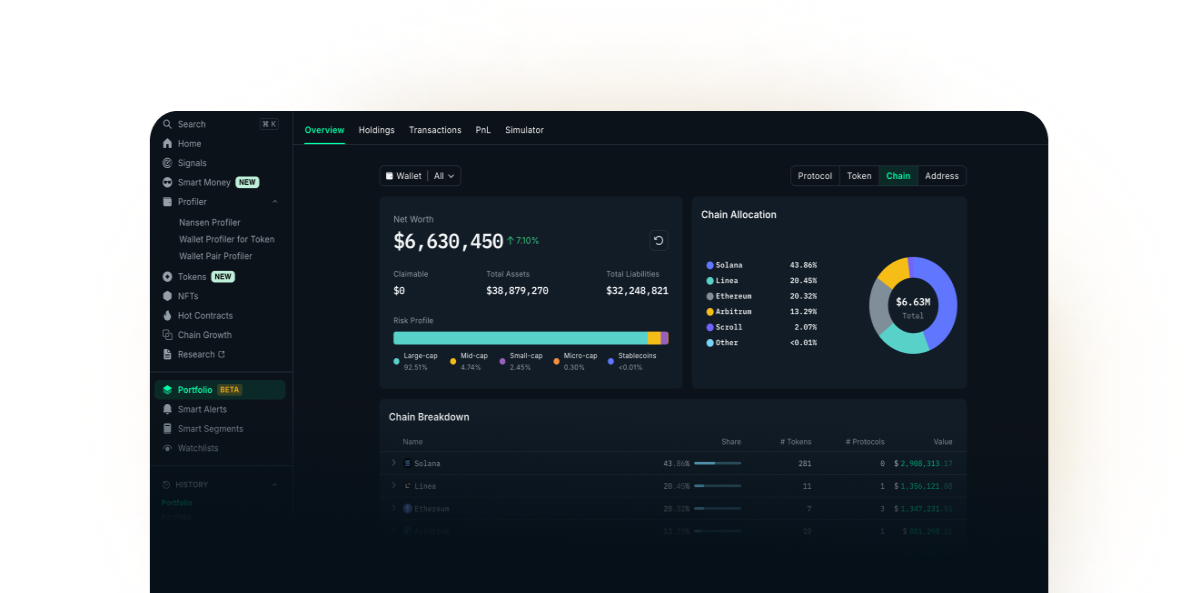Sort table by the Value column header

pos(943,441)
